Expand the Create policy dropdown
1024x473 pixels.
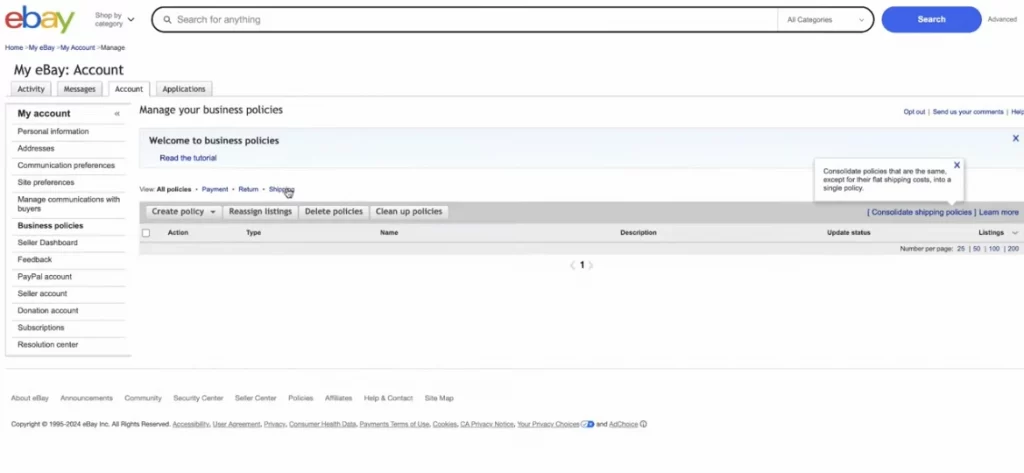pyautogui.click(x=184, y=212)
